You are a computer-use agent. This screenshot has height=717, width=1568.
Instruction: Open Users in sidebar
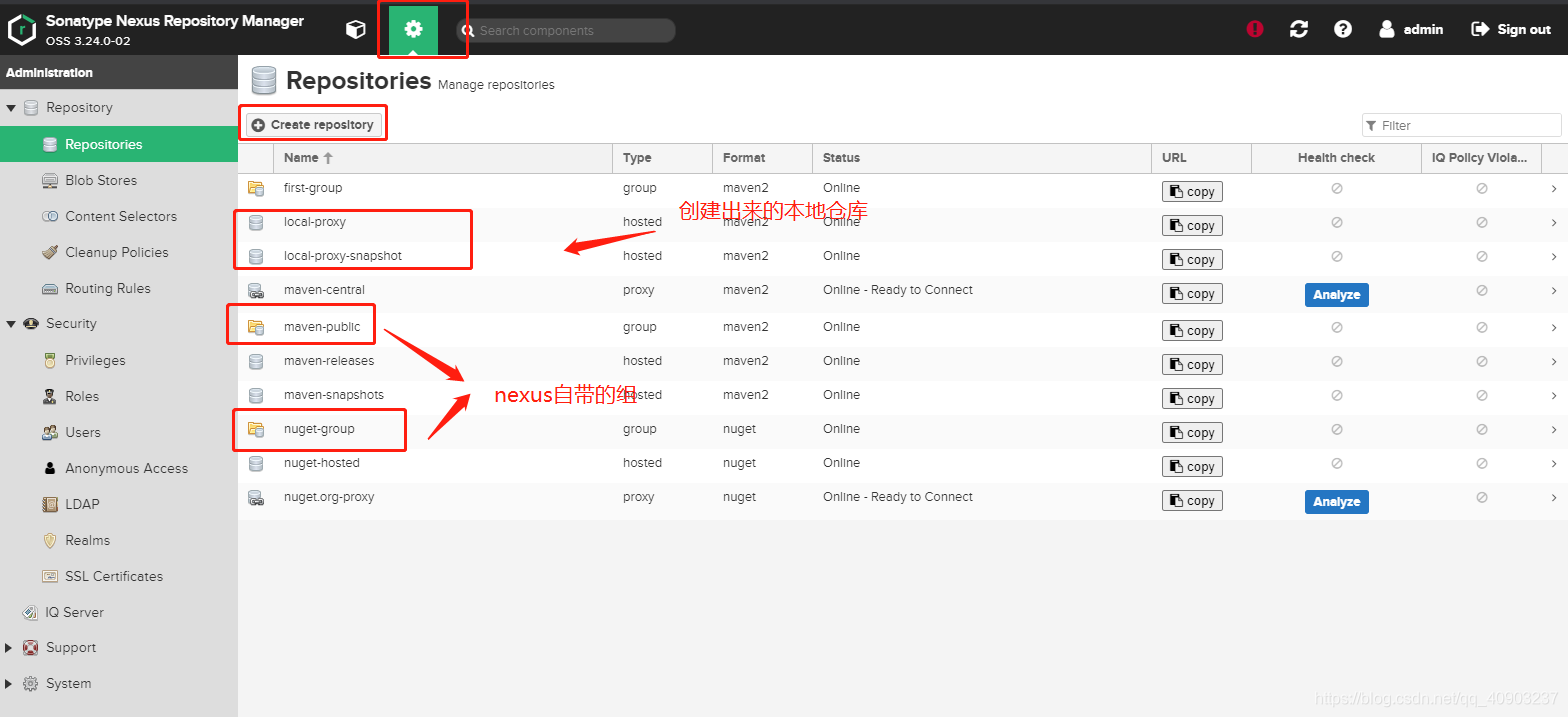(119, 432)
